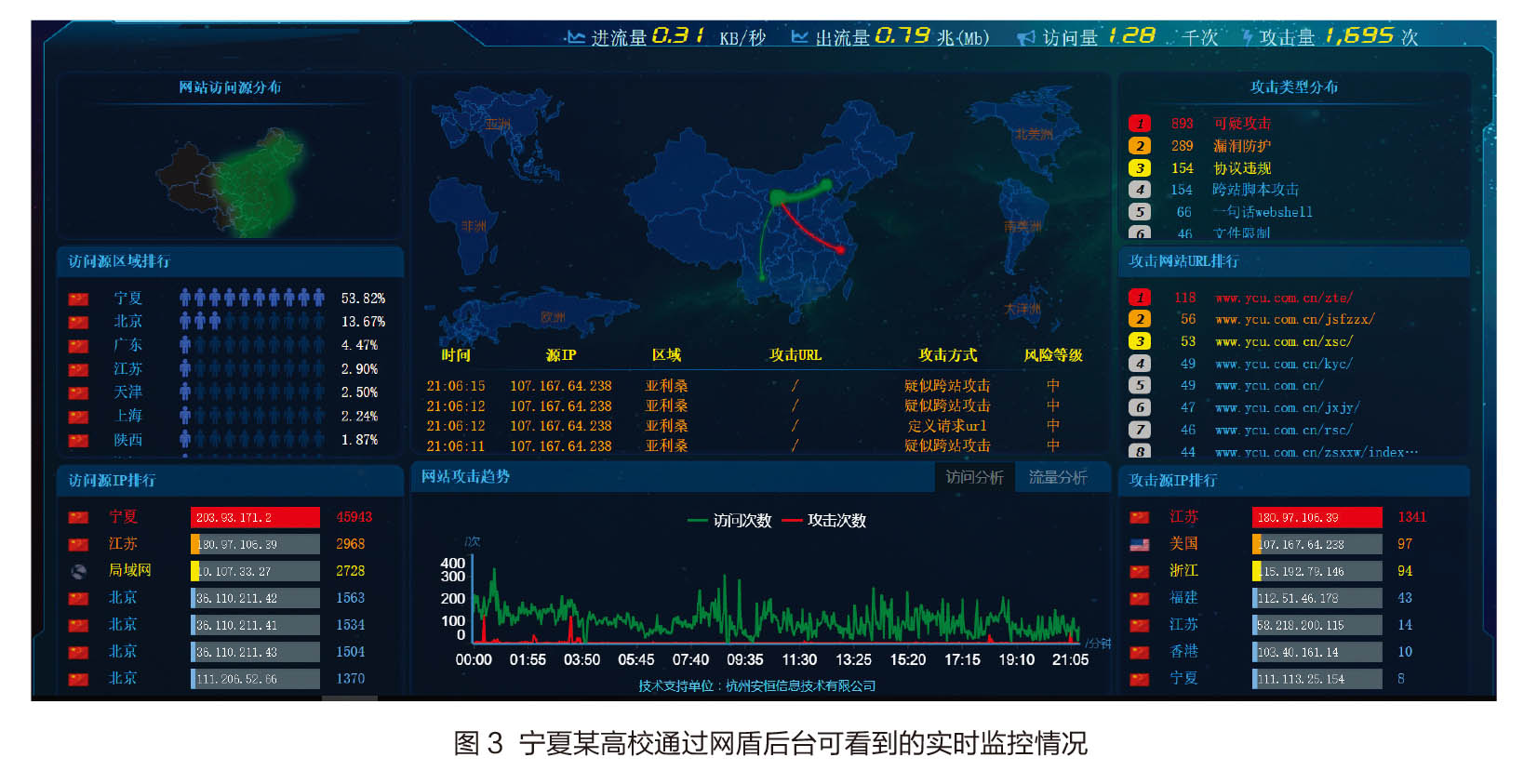This screenshot has height=784, width=1537.
Task: Click the US flag icon beside 美国
Action: (x=1139, y=545)
